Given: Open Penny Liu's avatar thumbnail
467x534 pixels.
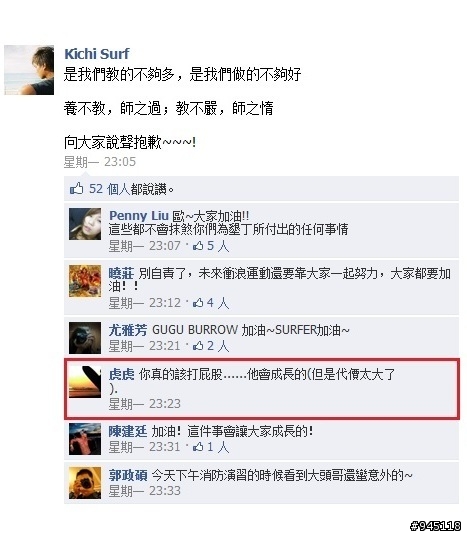Looking at the screenshot, I should point(85,224).
